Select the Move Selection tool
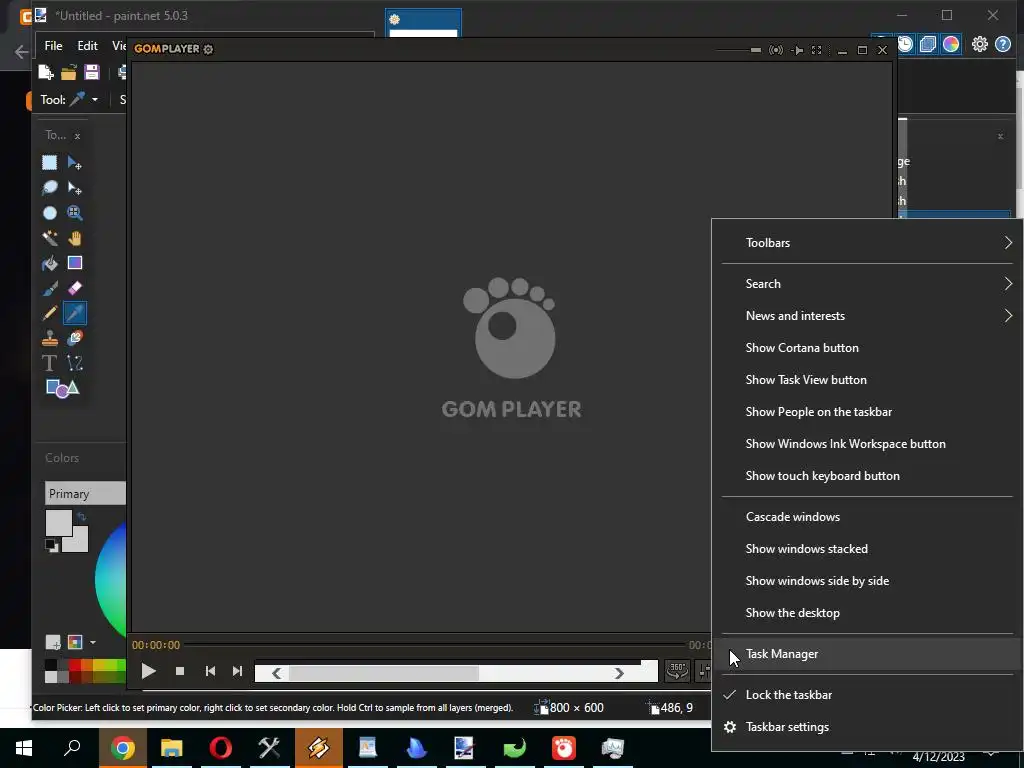Image resolution: width=1024 pixels, height=768 pixels. click(x=74, y=188)
